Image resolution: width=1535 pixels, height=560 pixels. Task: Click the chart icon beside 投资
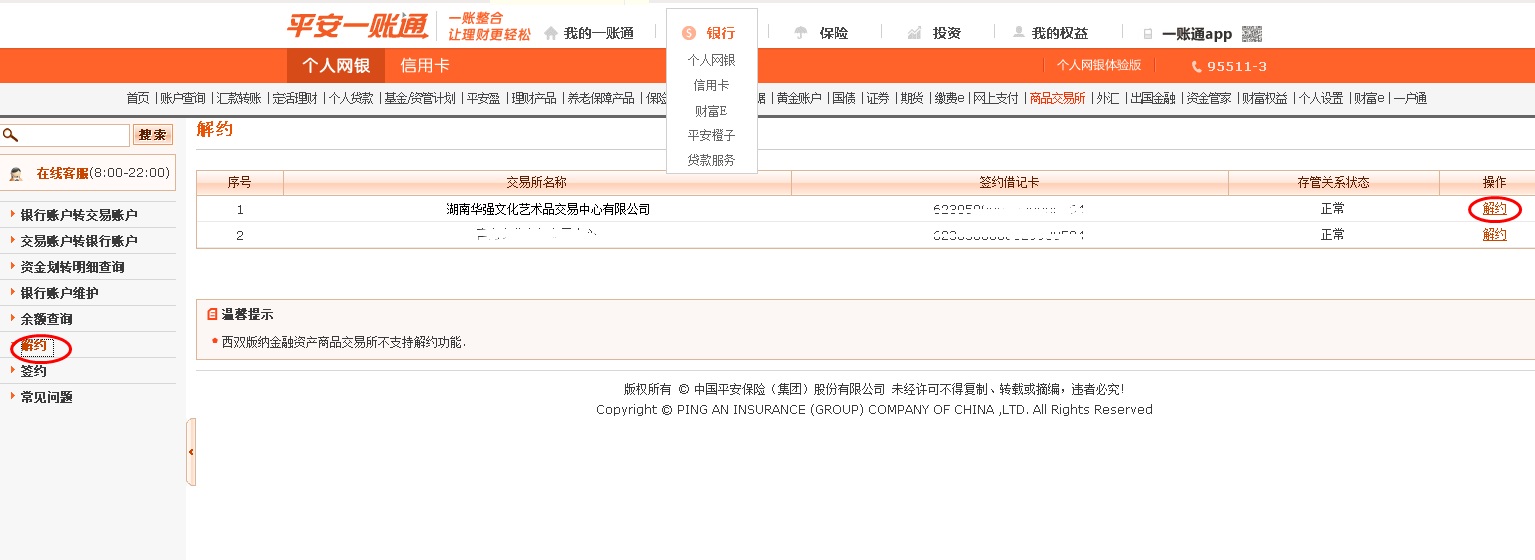click(914, 33)
